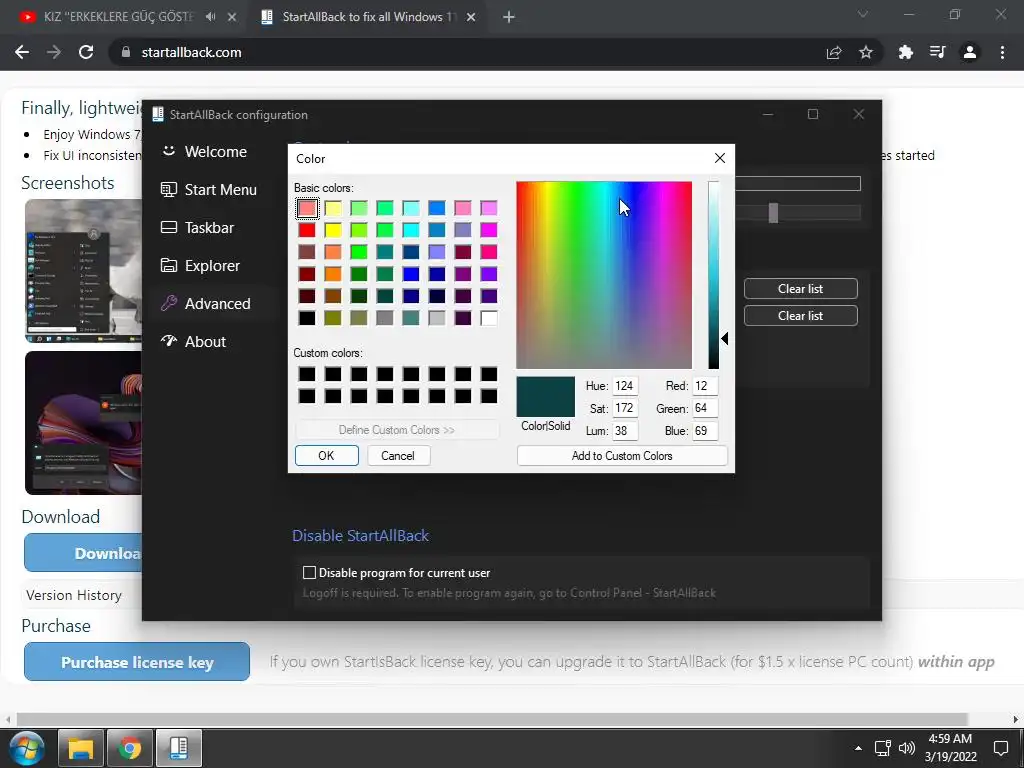Click the Lum value field
This screenshot has width=1024, height=768.
point(625,431)
